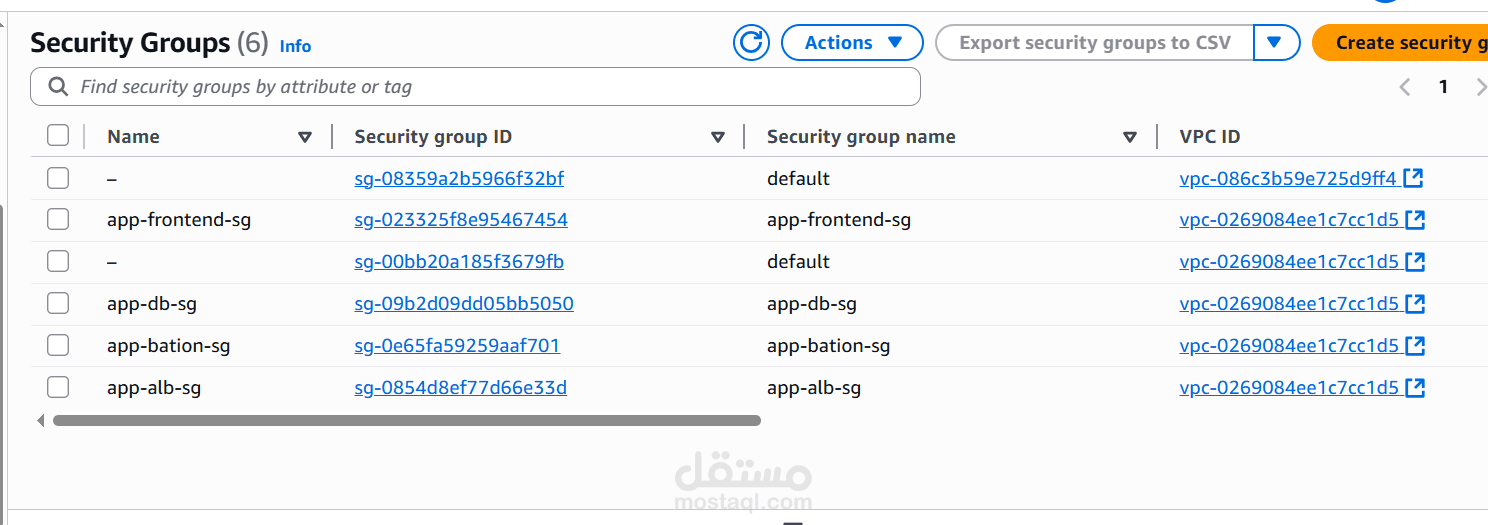Open the Actions dropdown menu
This screenshot has width=1488, height=525.
point(852,43)
